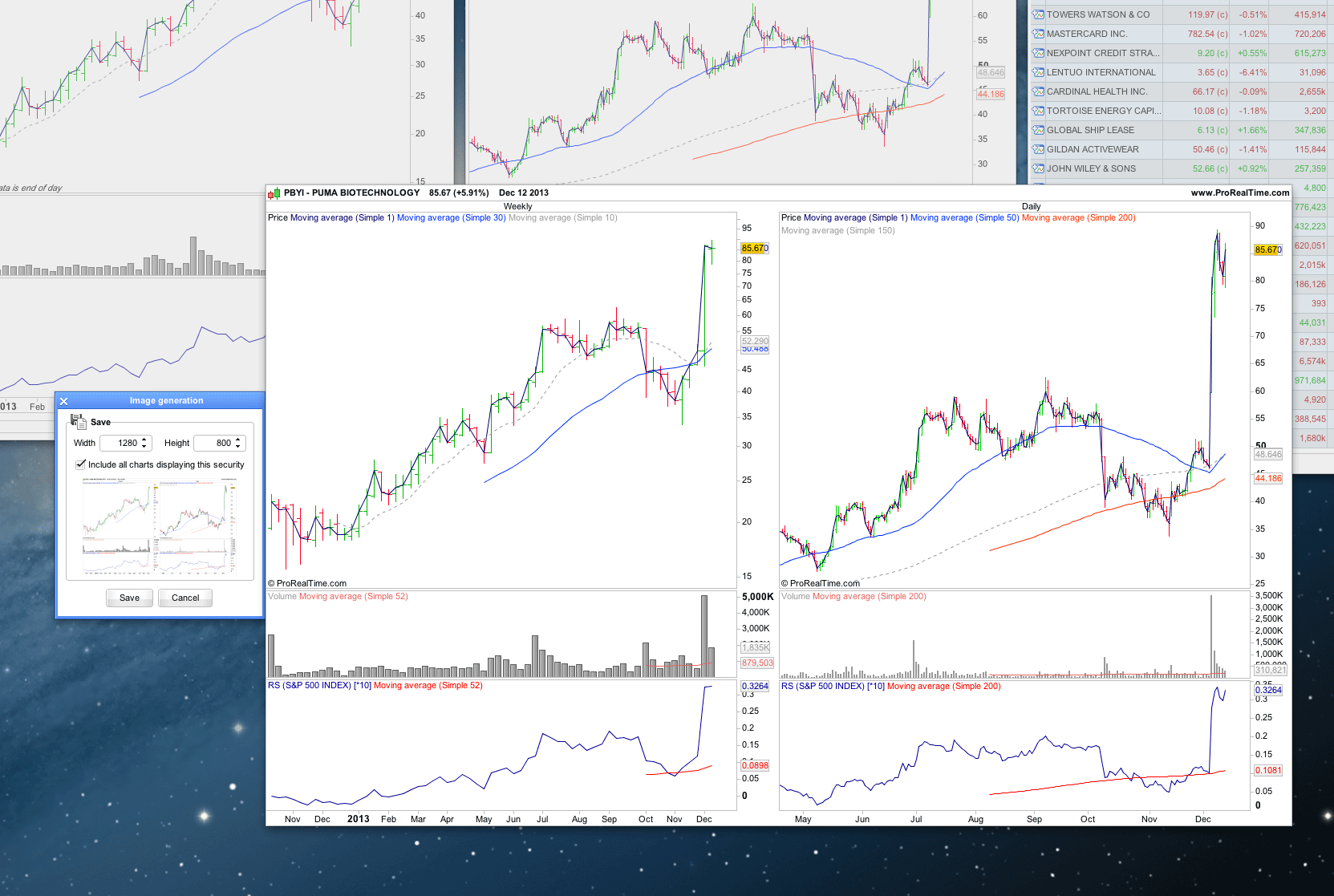Click the Daily timeframe label

pyautogui.click(x=1031, y=207)
